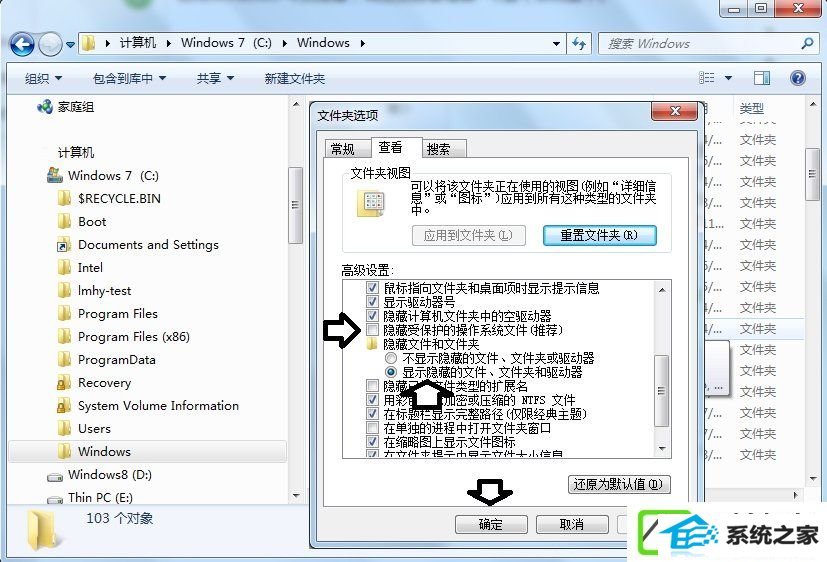Click the 应用到文件夹(L) button

(468, 235)
